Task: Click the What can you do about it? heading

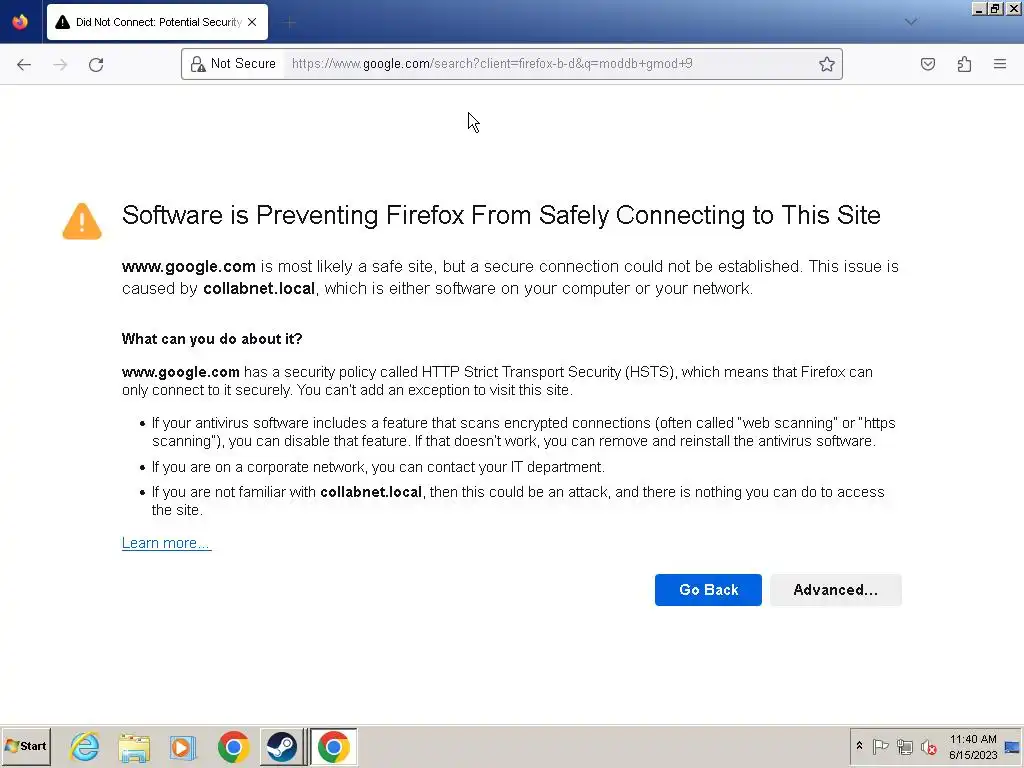Action: [x=212, y=339]
